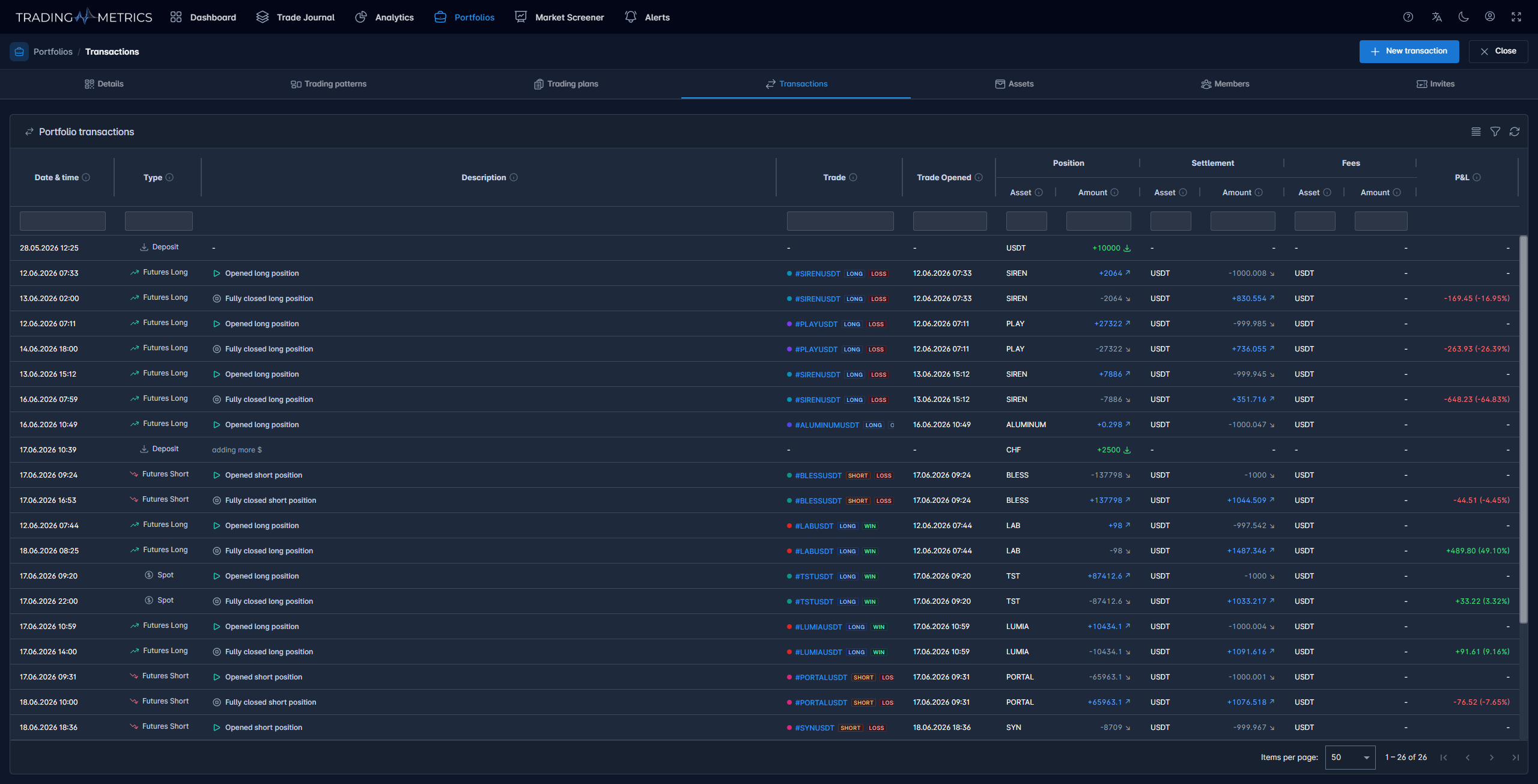Open the Analytics menu
This screenshot has height=784, width=1538.
point(384,17)
